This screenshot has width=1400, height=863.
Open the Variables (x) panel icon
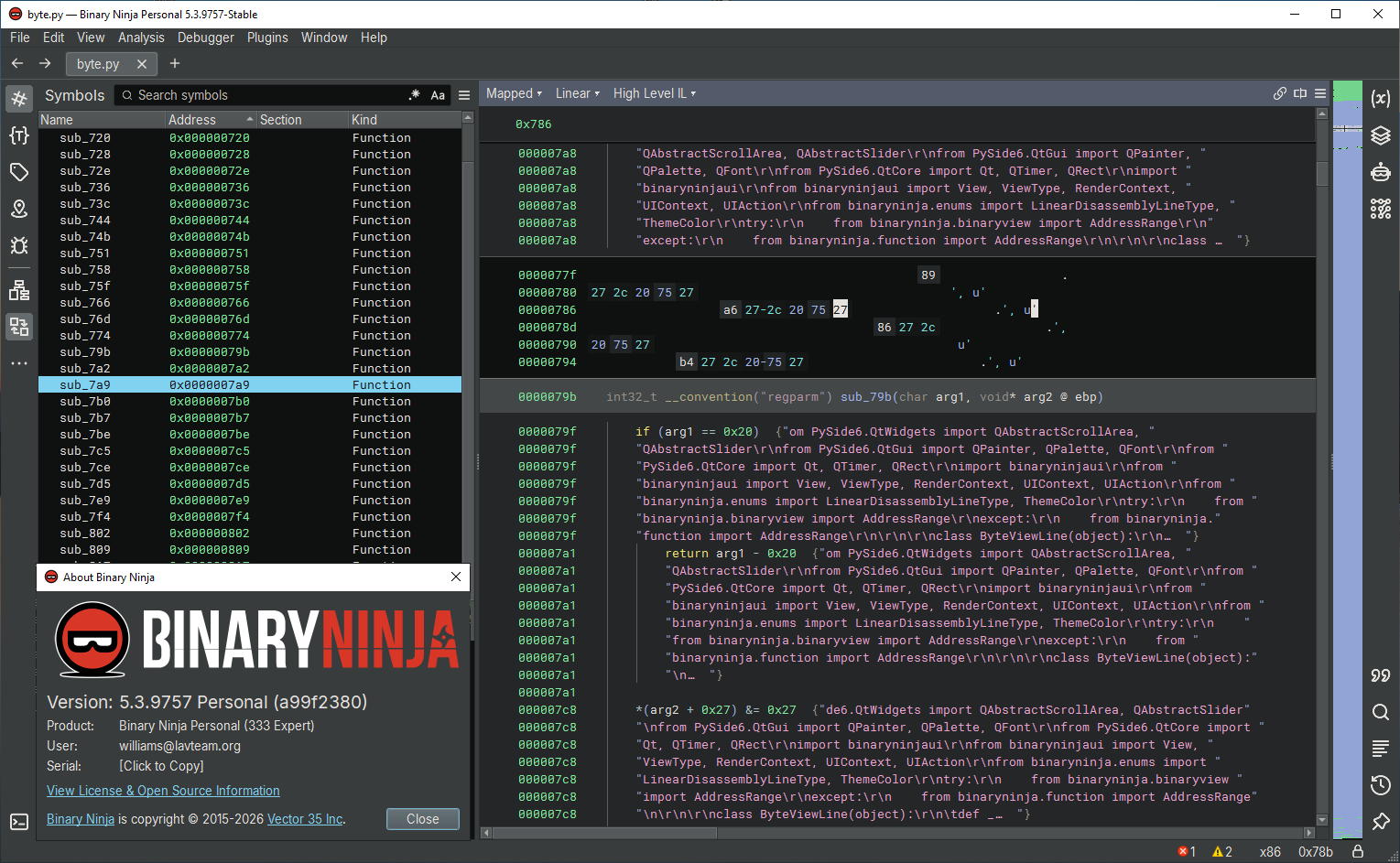pyautogui.click(x=1381, y=98)
